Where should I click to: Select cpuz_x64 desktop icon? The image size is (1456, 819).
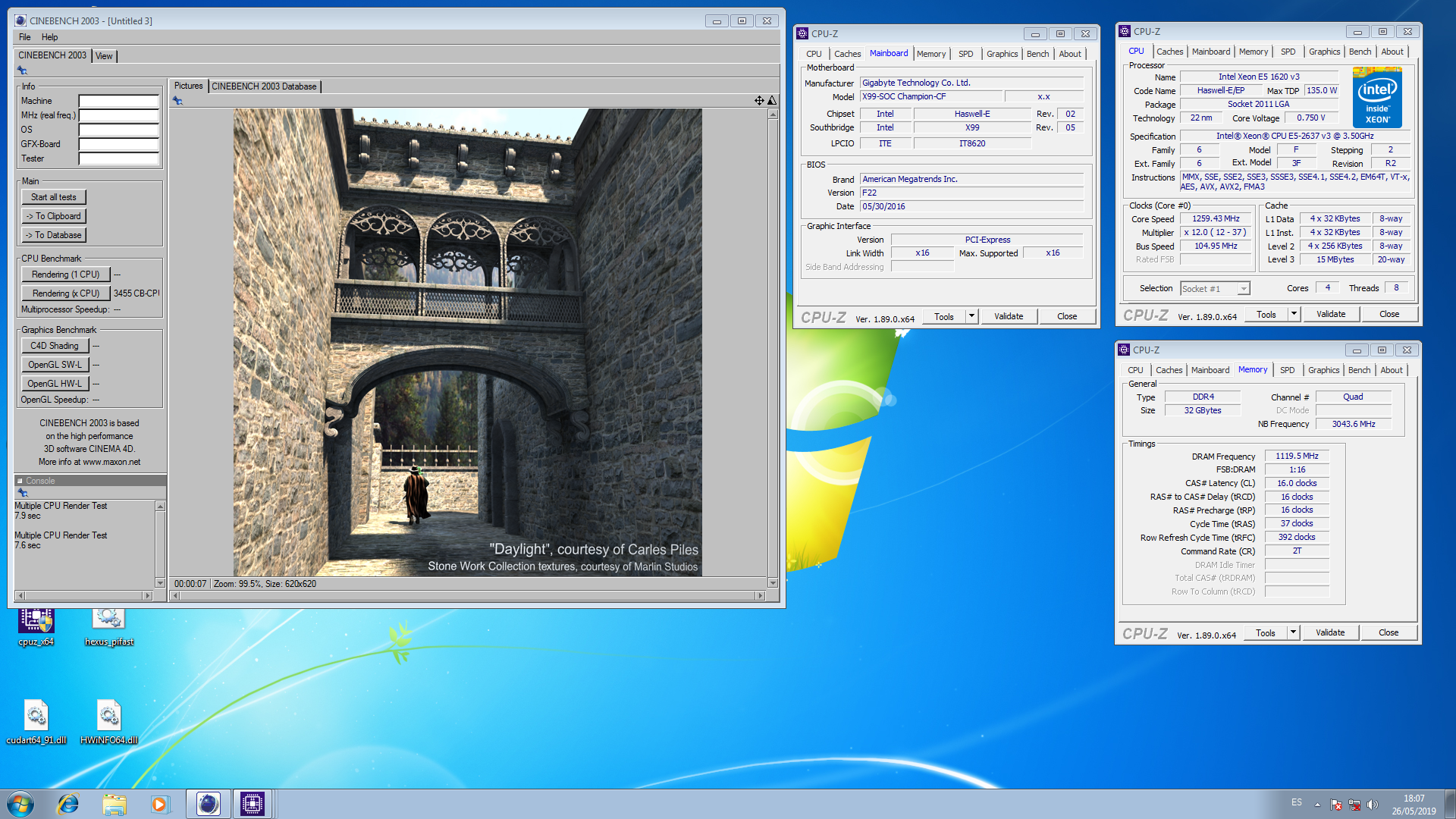coord(36,628)
